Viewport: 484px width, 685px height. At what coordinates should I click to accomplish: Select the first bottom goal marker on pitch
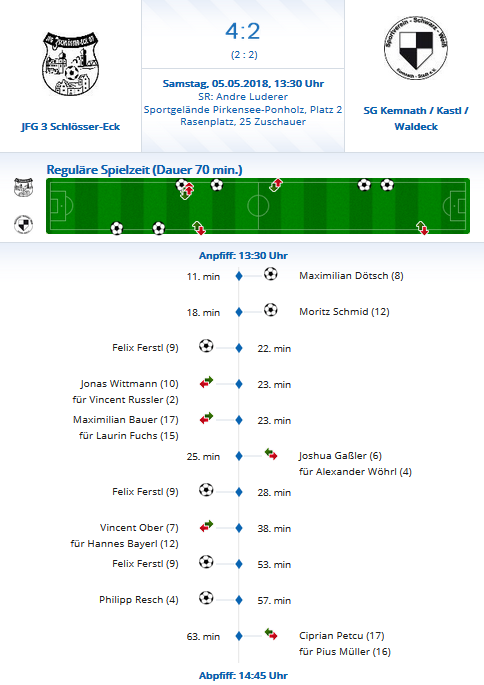117,228
